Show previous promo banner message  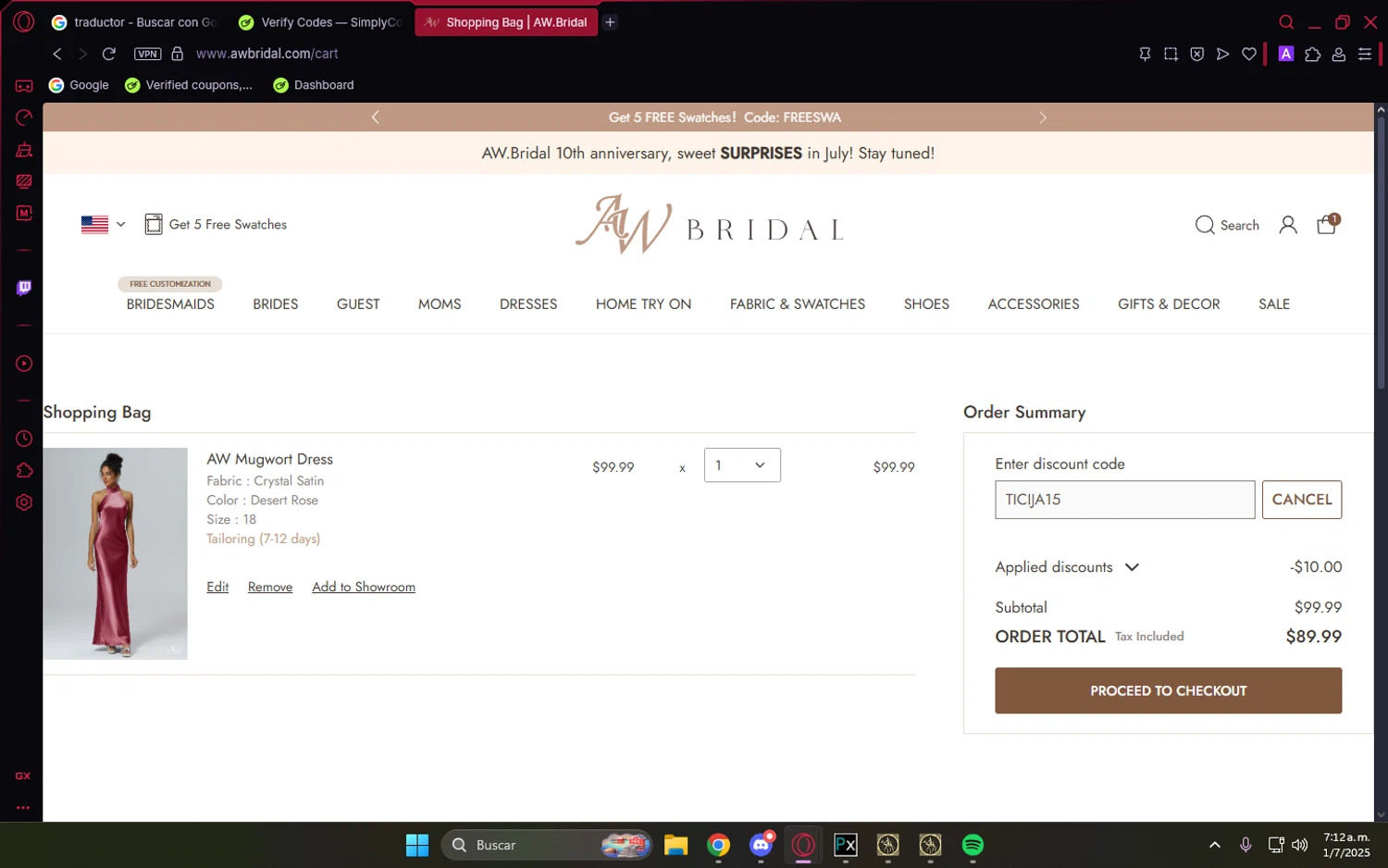pyautogui.click(x=375, y=118)
